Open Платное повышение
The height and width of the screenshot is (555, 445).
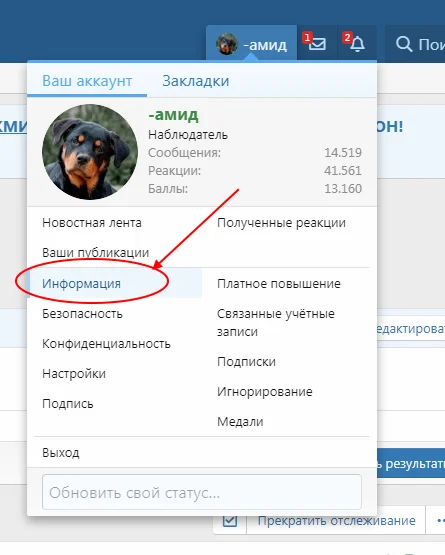pos(279,284)
